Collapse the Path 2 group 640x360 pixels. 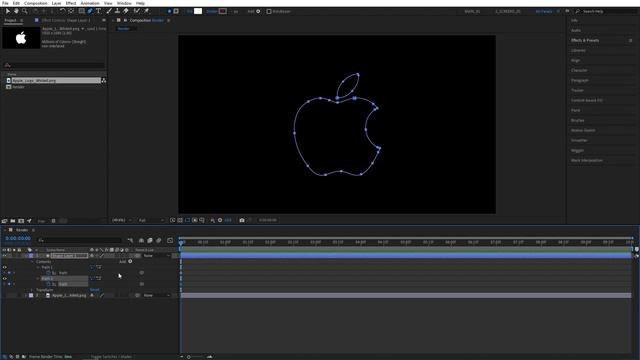click(x=38, y=278)
